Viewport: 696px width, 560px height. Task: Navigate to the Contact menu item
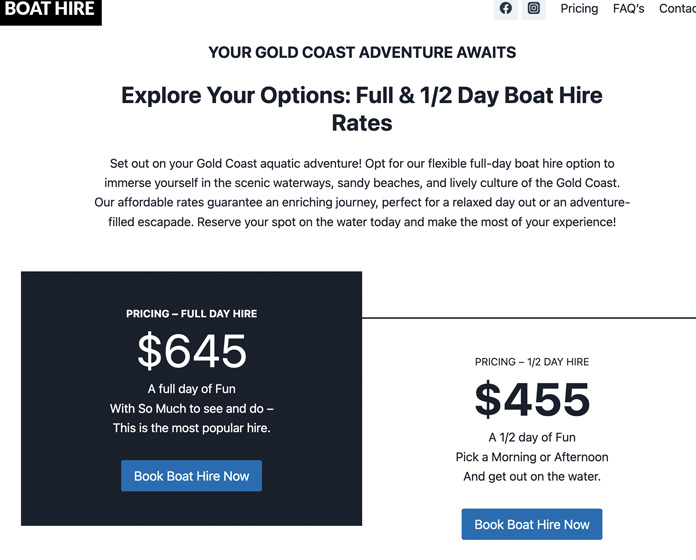click(677, 9)
